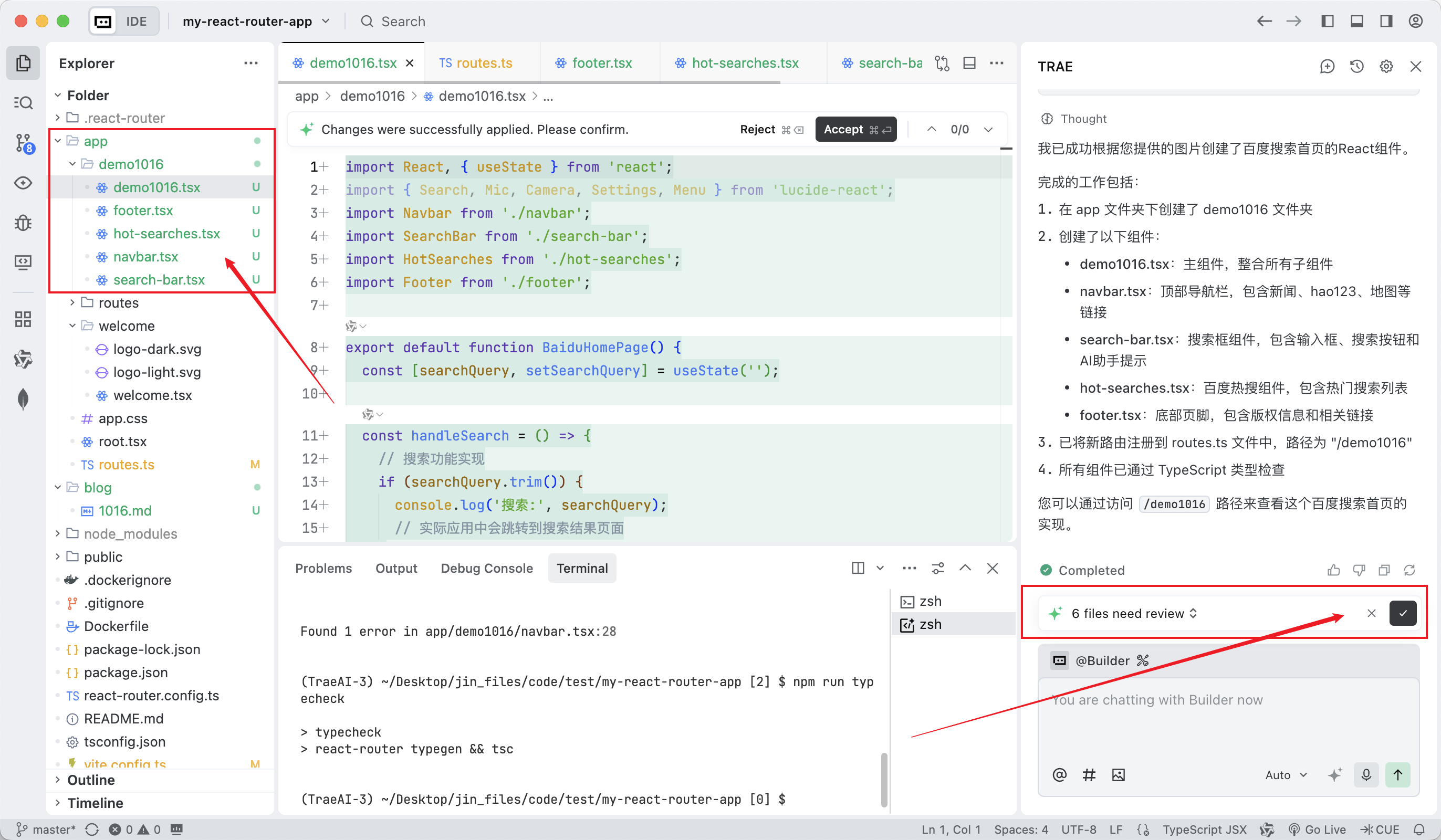Start new chat in TRAE panel
The height and width of the screenshot is (840, 1441).
[1327, 67]
